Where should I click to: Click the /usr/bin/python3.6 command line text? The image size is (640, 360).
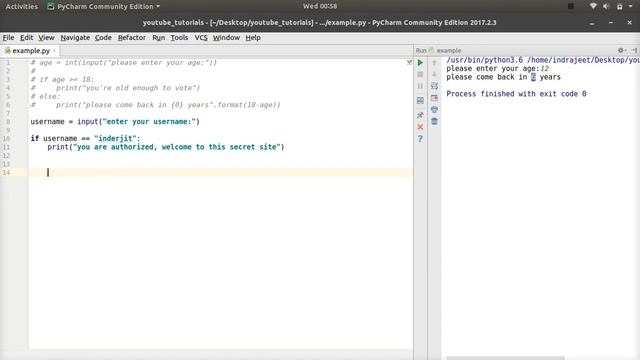coord(542,60)
